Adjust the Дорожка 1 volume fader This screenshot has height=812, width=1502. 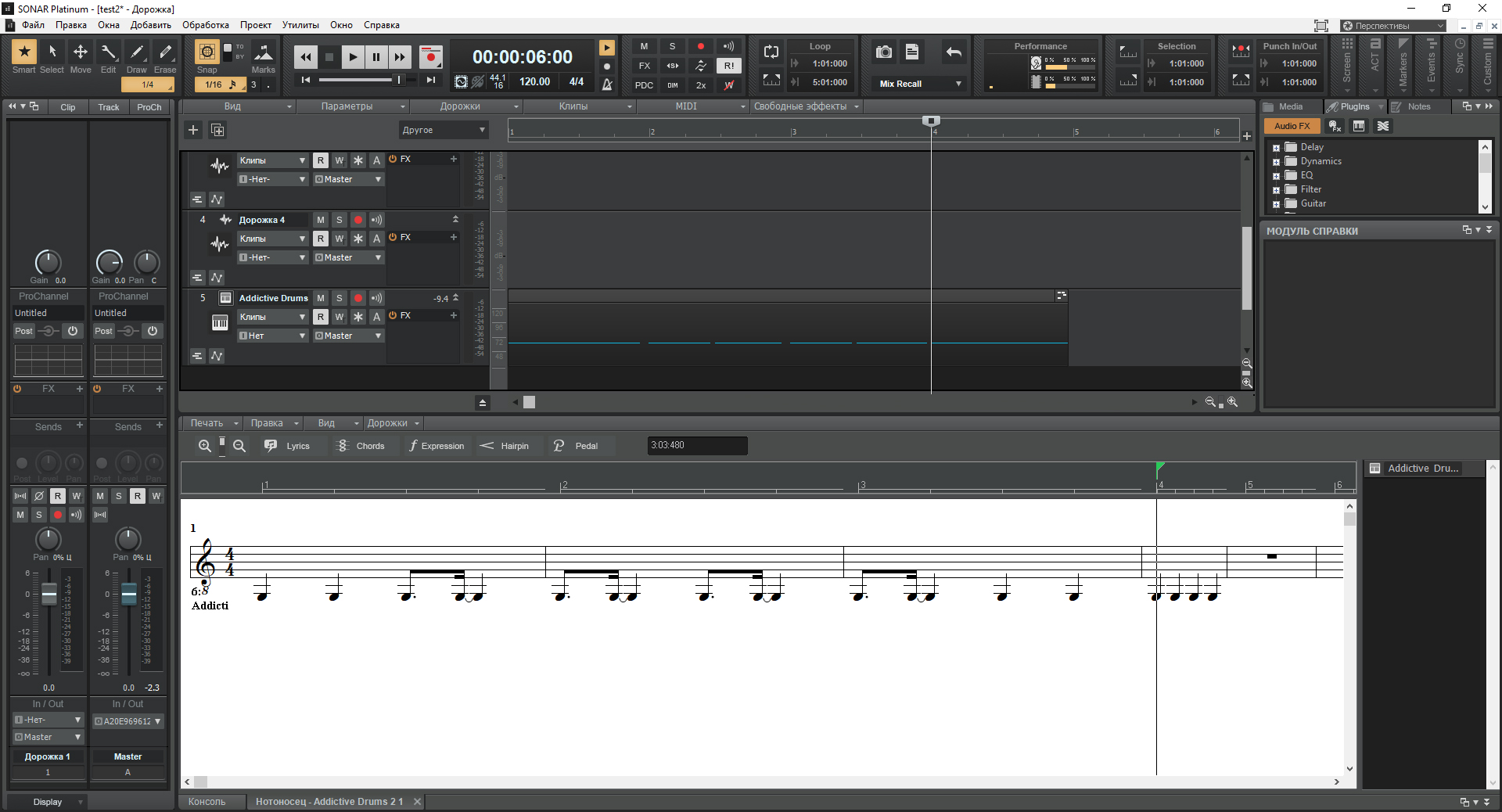tap(49, 594)
